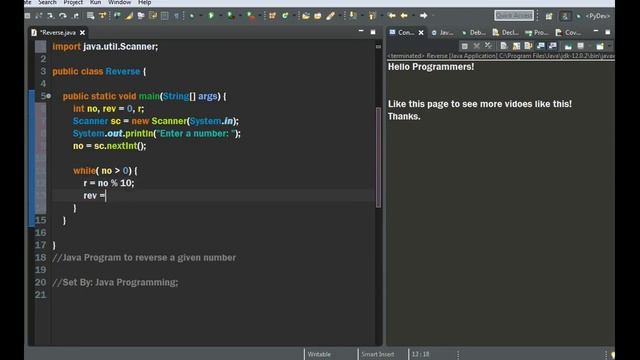Click the Search flashlight icon in the toolbar
This screenshot has width=640, height=360.
click(331, 16)
